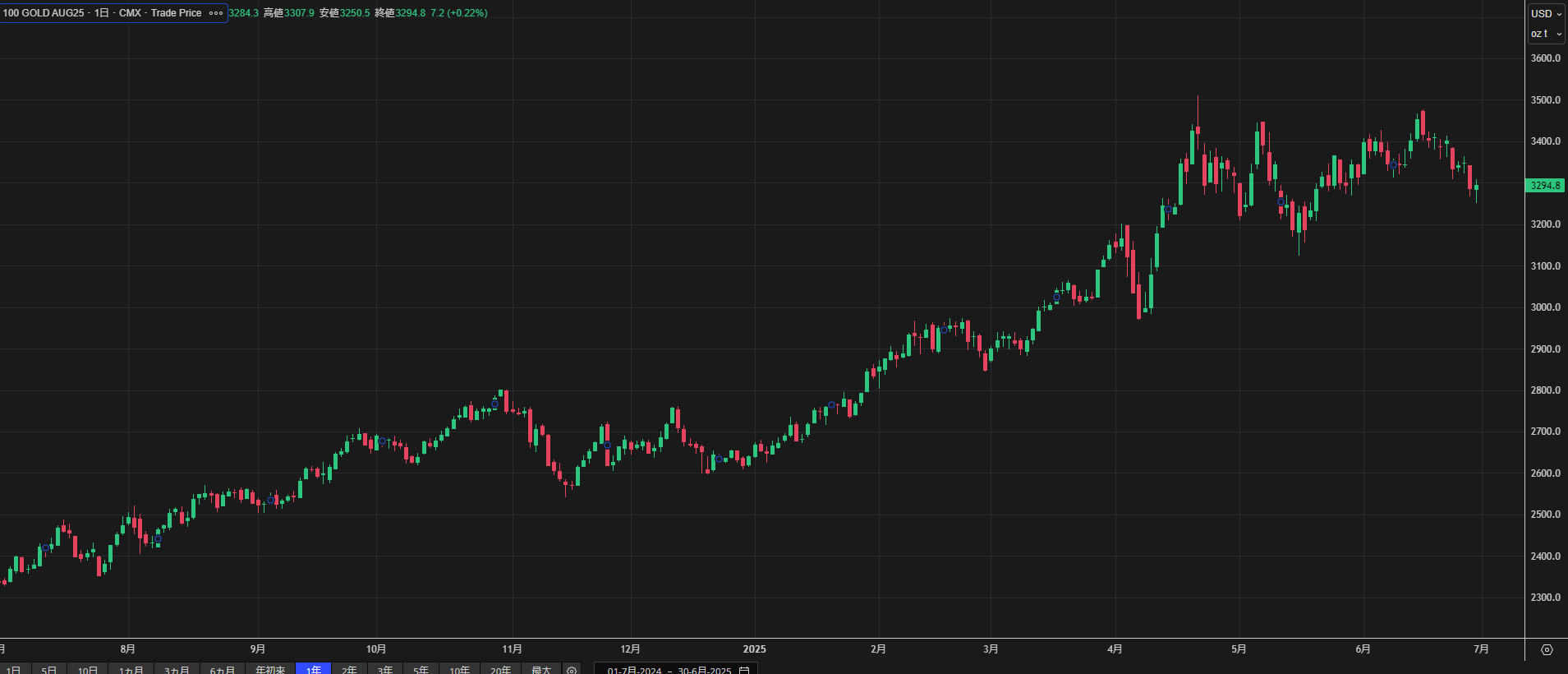Click the 12月 time axis label
The image size is (1568, 674).
tap(631, 649)
